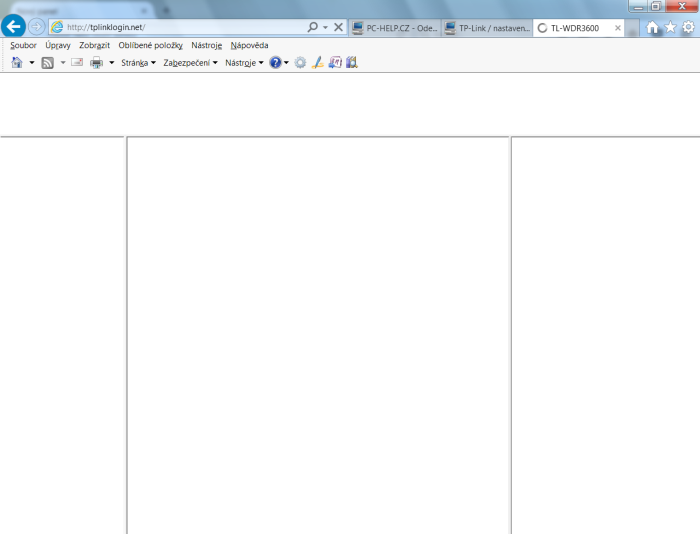Click the last command bar icon with magnifier

[352, 63]
